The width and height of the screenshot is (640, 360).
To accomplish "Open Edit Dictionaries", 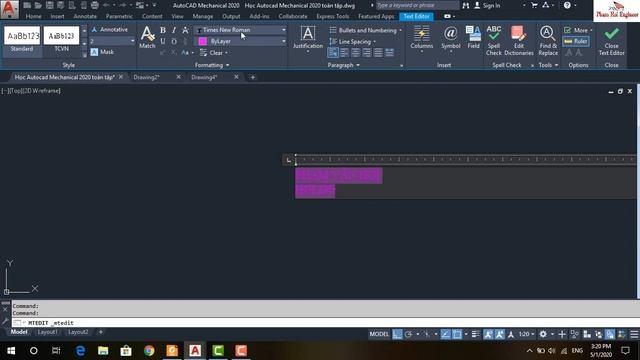I will [x=519, y=40].
